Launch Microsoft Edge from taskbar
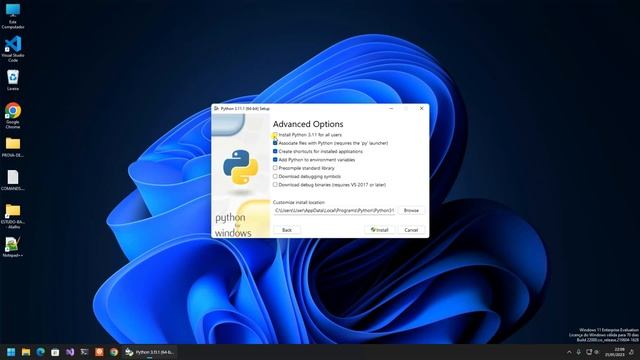 40,352
